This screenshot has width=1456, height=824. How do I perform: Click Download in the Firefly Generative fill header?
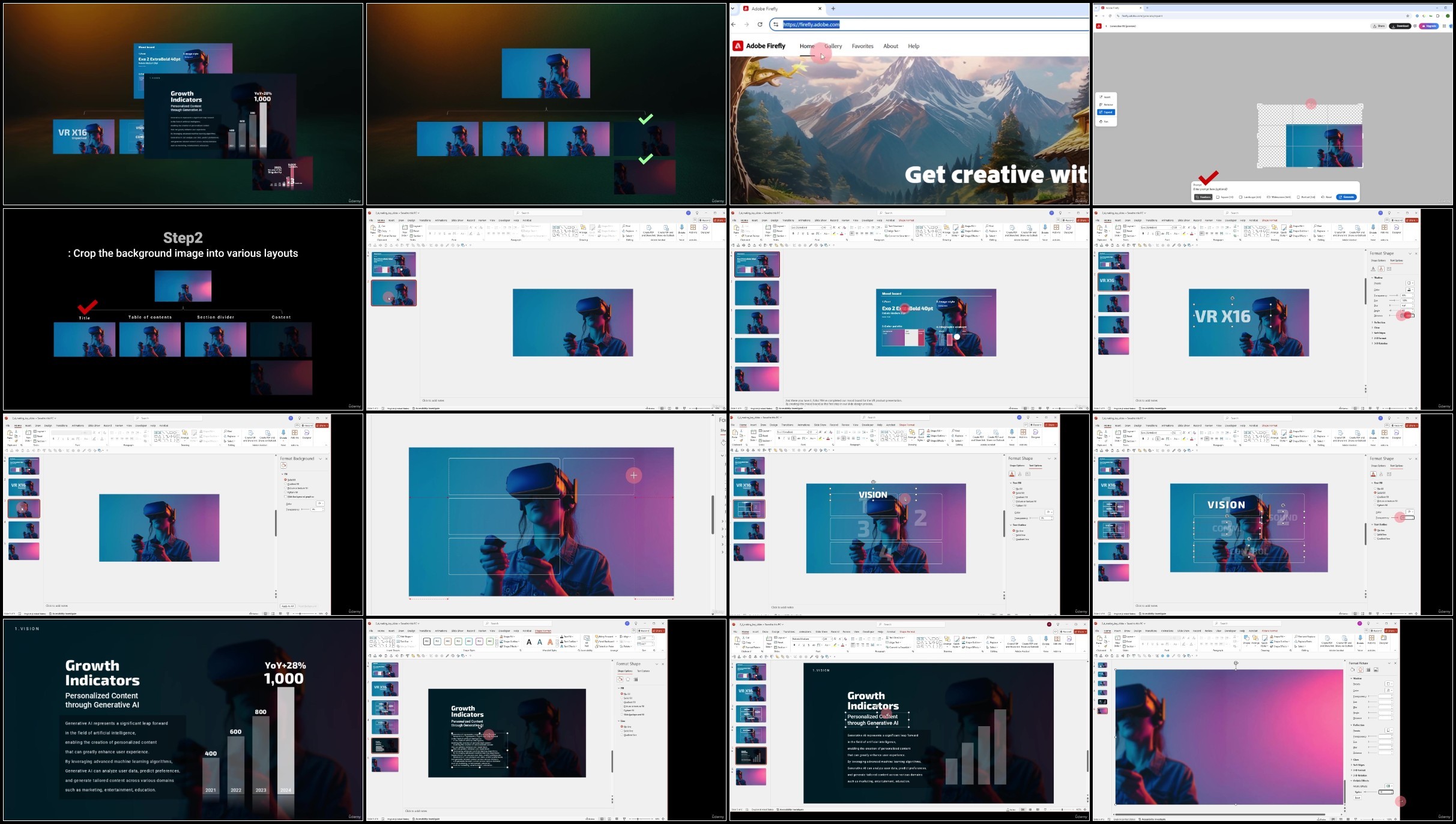click(1400, 26)
